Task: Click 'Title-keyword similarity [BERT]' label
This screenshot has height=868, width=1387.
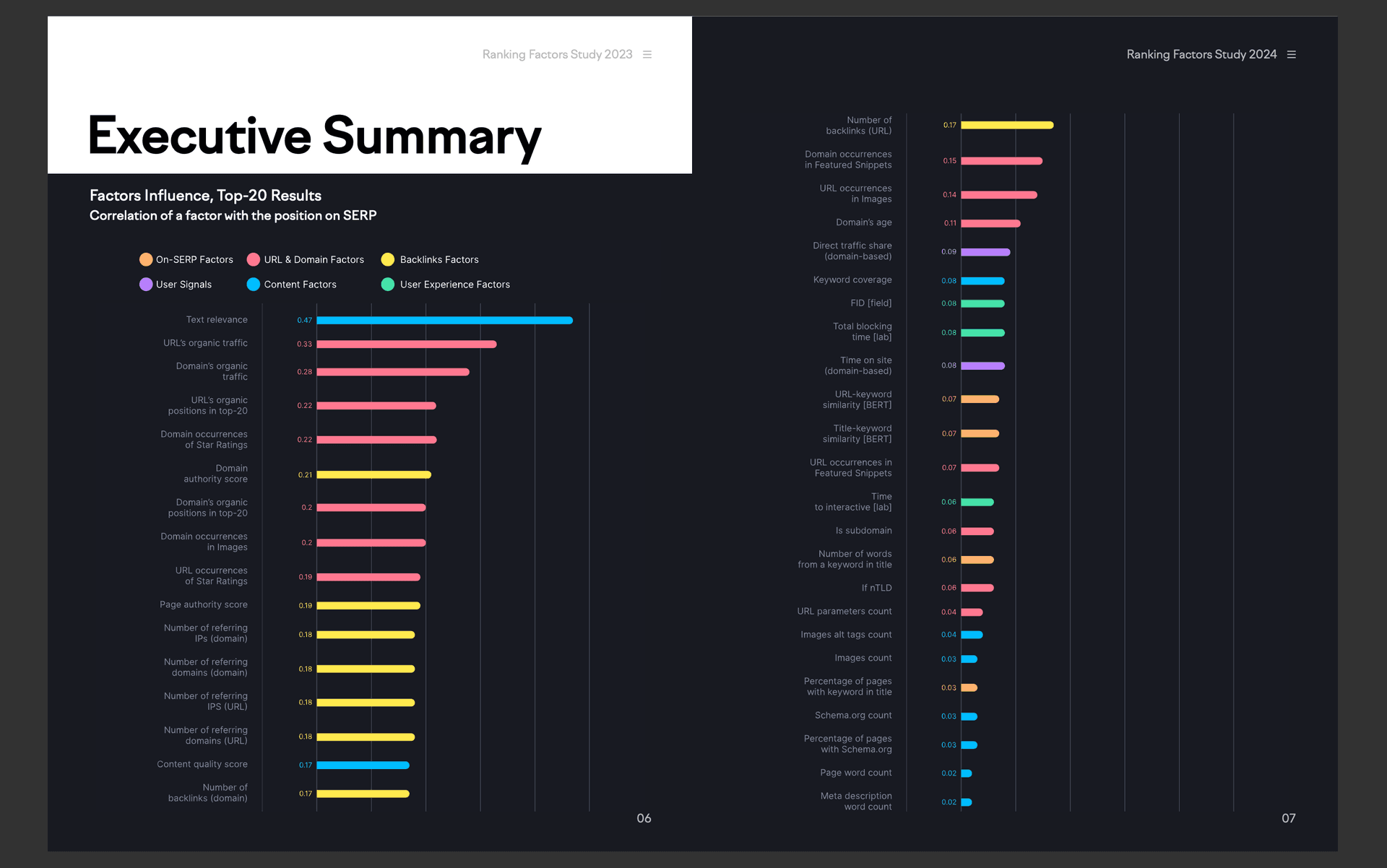Action: point(857,433)
